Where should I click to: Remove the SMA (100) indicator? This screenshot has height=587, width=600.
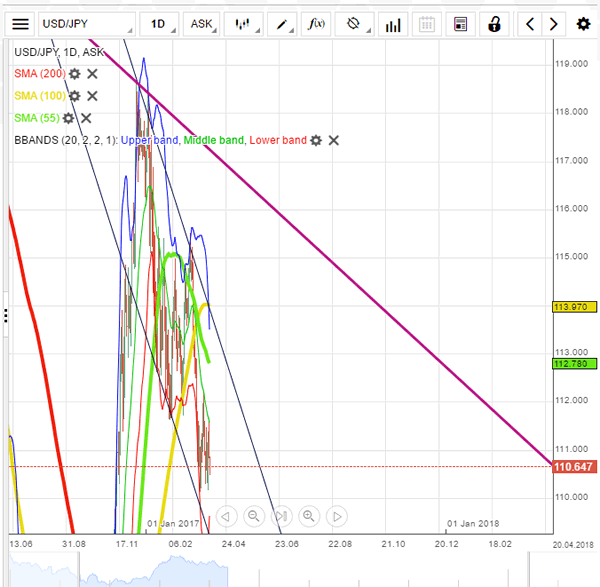[92, 96]
